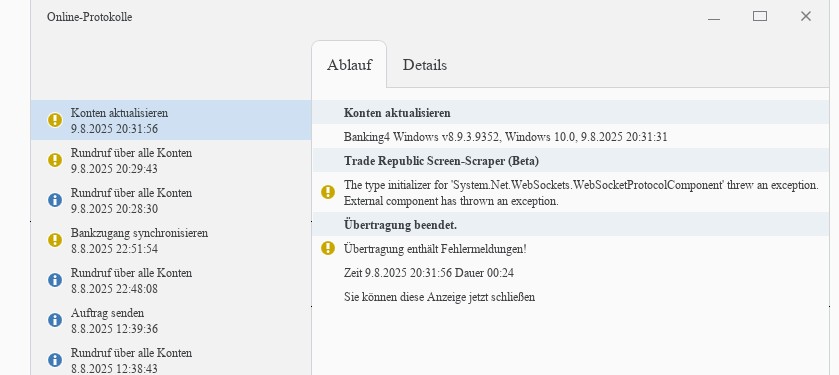Click the Übertragung enthält Fehlermeldungen text
The image size is (839, 375).
(435, 249)
